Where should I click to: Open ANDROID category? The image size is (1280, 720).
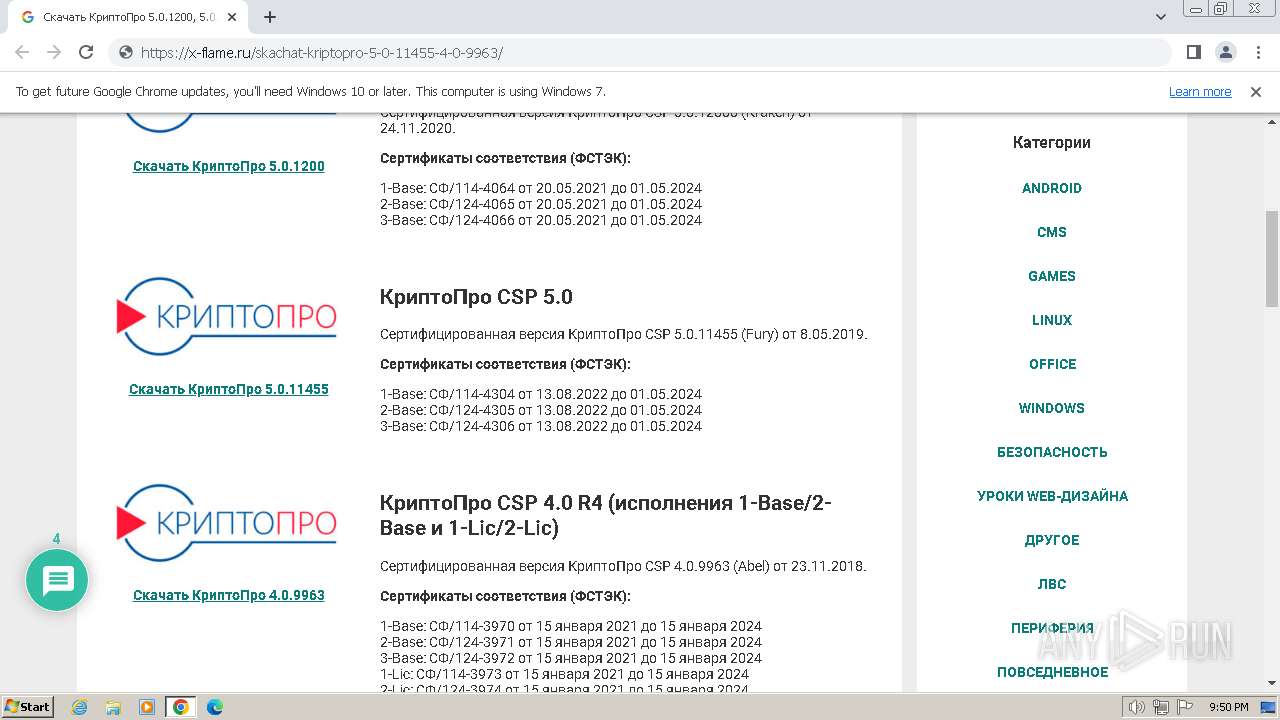[1052, 188]
